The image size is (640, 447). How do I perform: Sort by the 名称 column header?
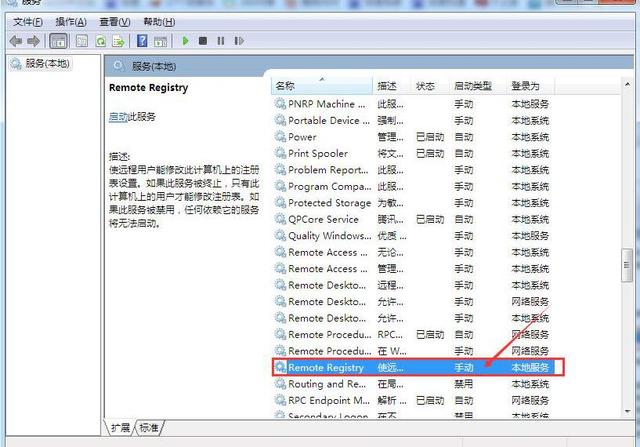[322, 86]
